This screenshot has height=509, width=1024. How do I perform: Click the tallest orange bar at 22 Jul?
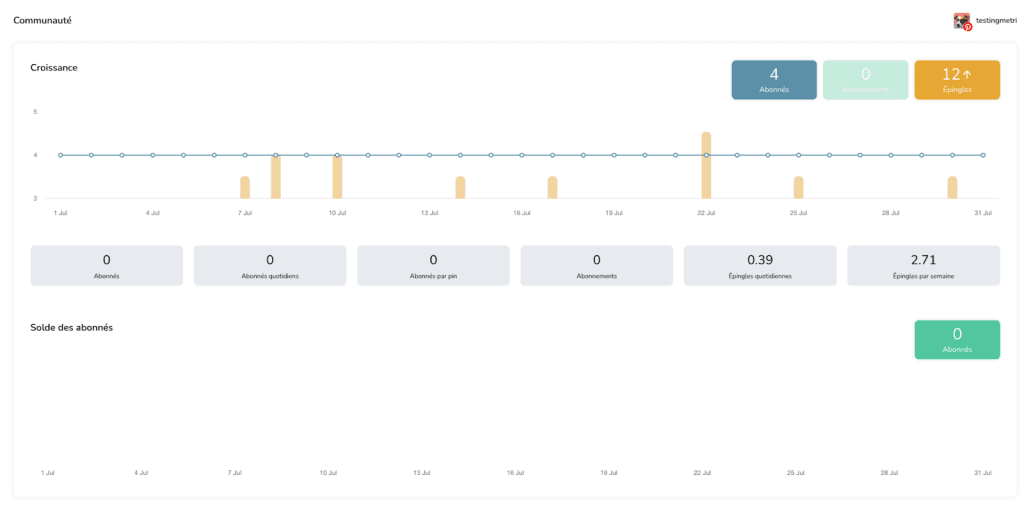(706, 166)
